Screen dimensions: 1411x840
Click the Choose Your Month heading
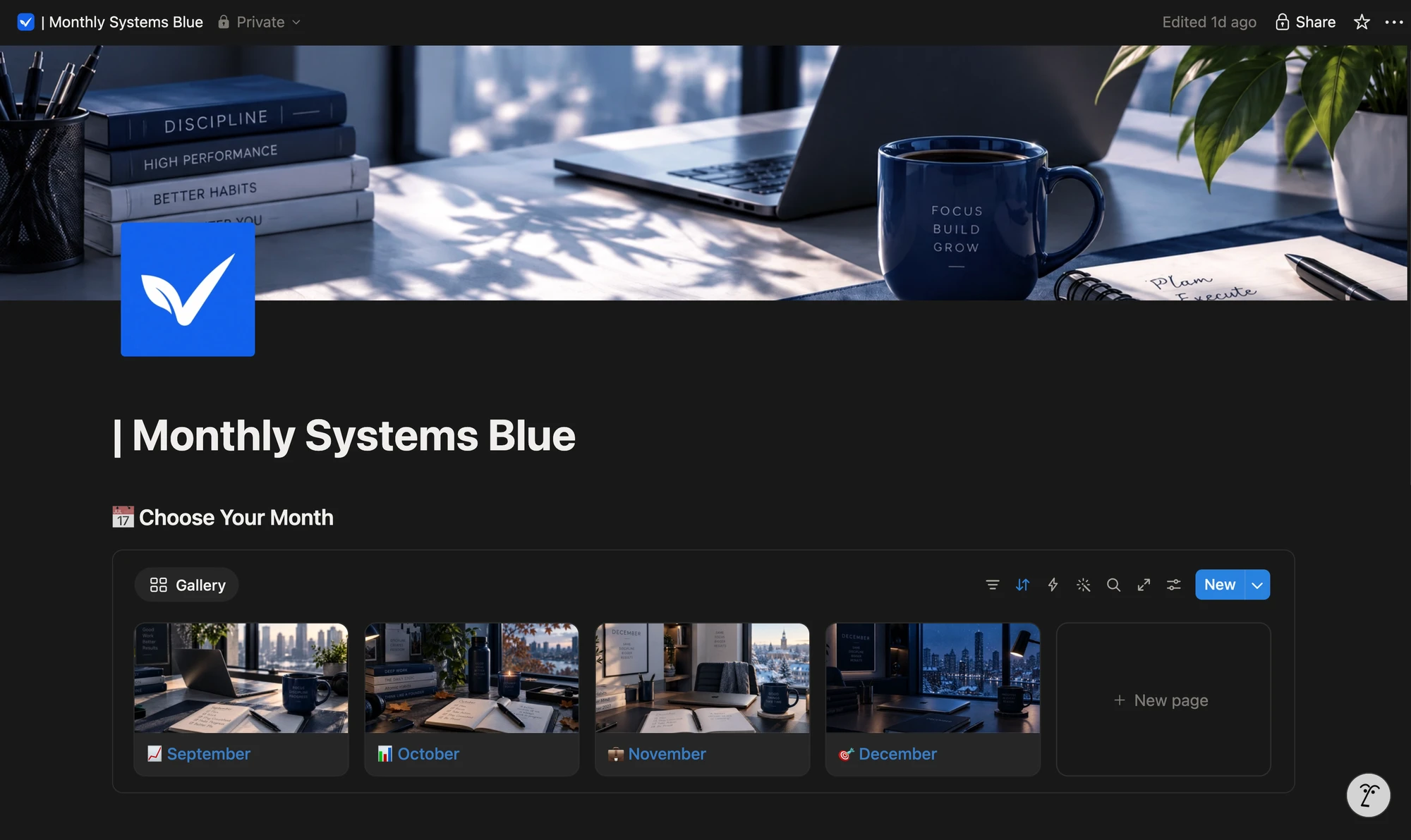[236, 517]
